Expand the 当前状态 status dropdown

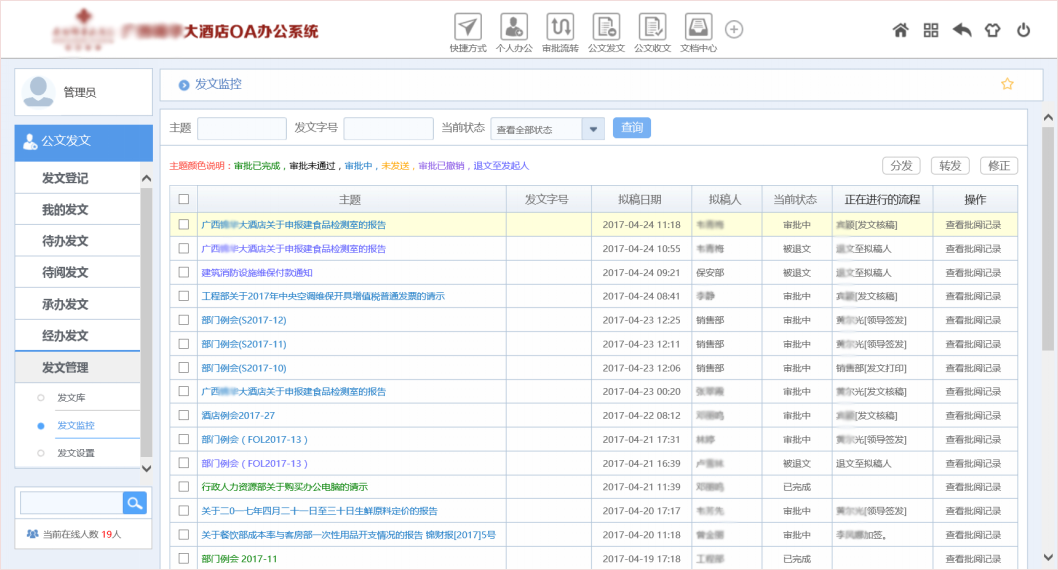click(593, 129)
